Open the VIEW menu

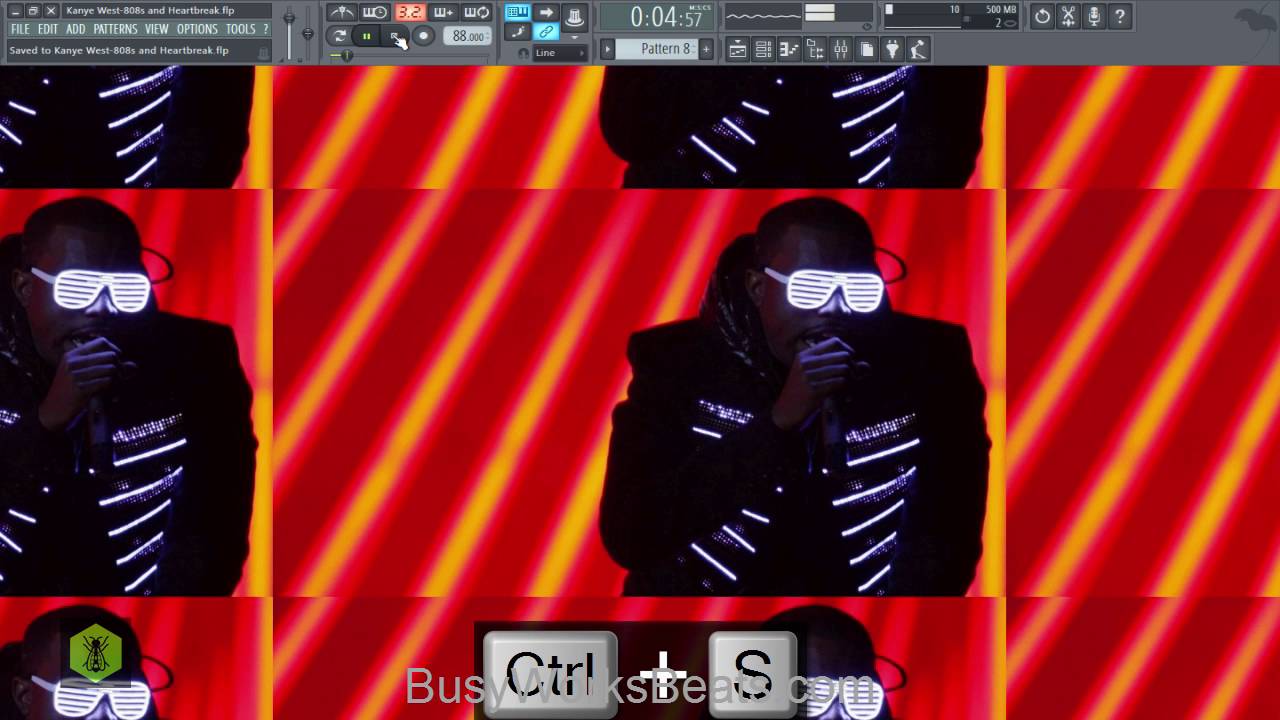tap(156, 30)
